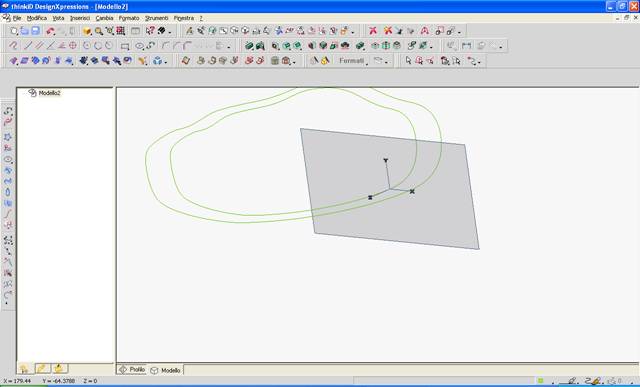The height and width of the screenshot is (387, 640).
Task: Click the red X delete icon
Action: point(373,31)
